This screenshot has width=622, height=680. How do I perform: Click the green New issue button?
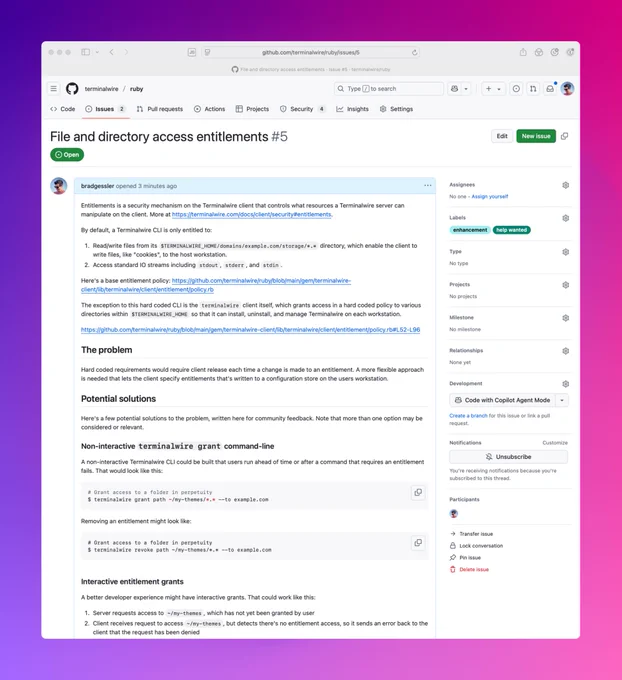(536, 136)
